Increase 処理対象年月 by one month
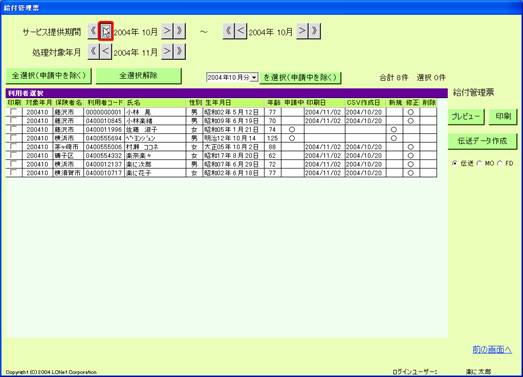The image size is (523, 377). coord(167,52)
